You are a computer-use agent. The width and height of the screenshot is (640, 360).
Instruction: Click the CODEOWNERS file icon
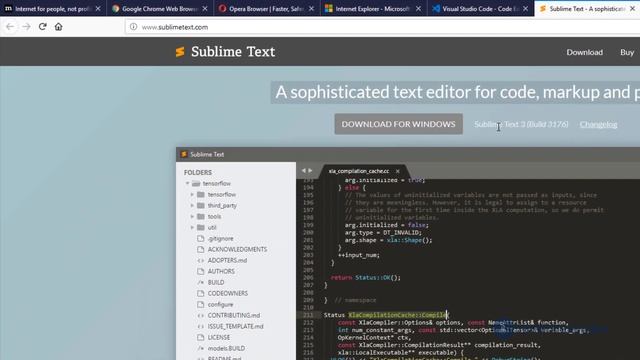(x=201, y=293)
